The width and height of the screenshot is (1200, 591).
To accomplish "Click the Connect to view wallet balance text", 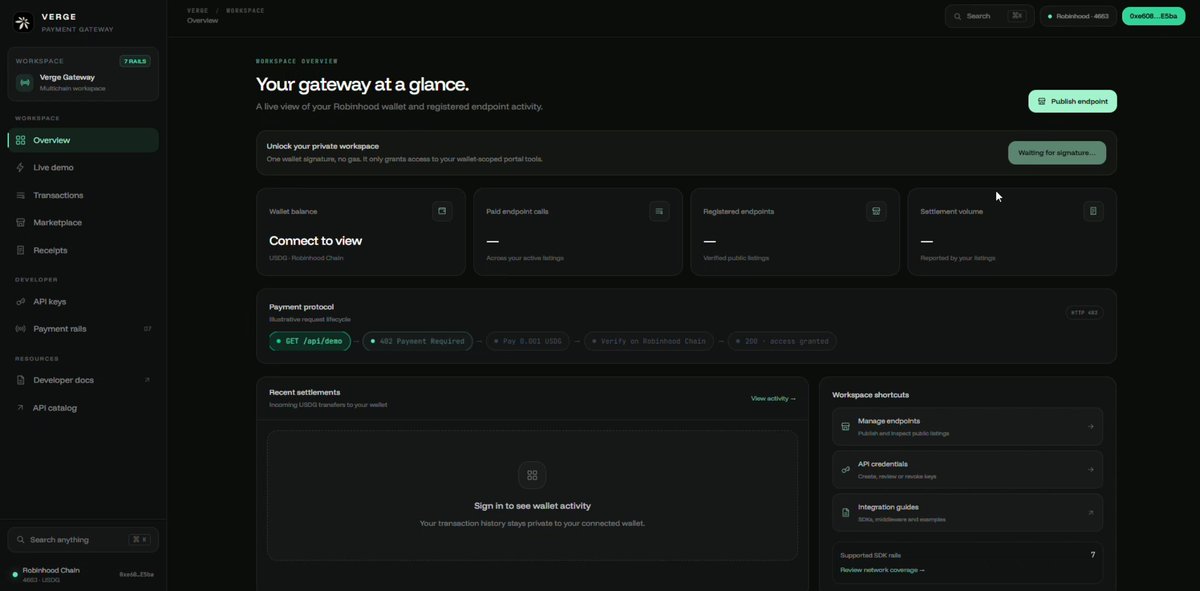I will [316, 241].
